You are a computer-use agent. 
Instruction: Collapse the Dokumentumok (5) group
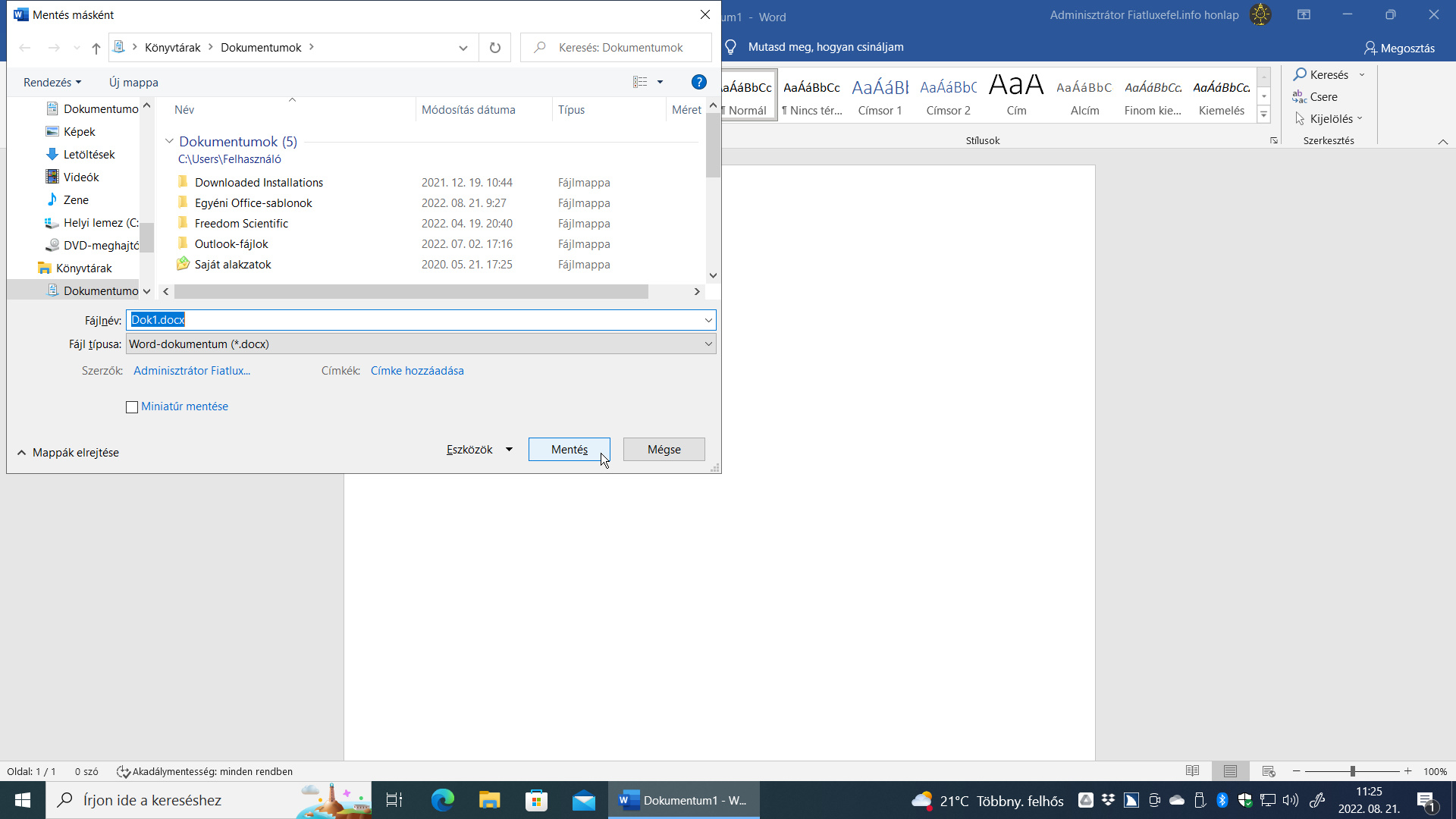pyautogui.click(x=169, y=141)
